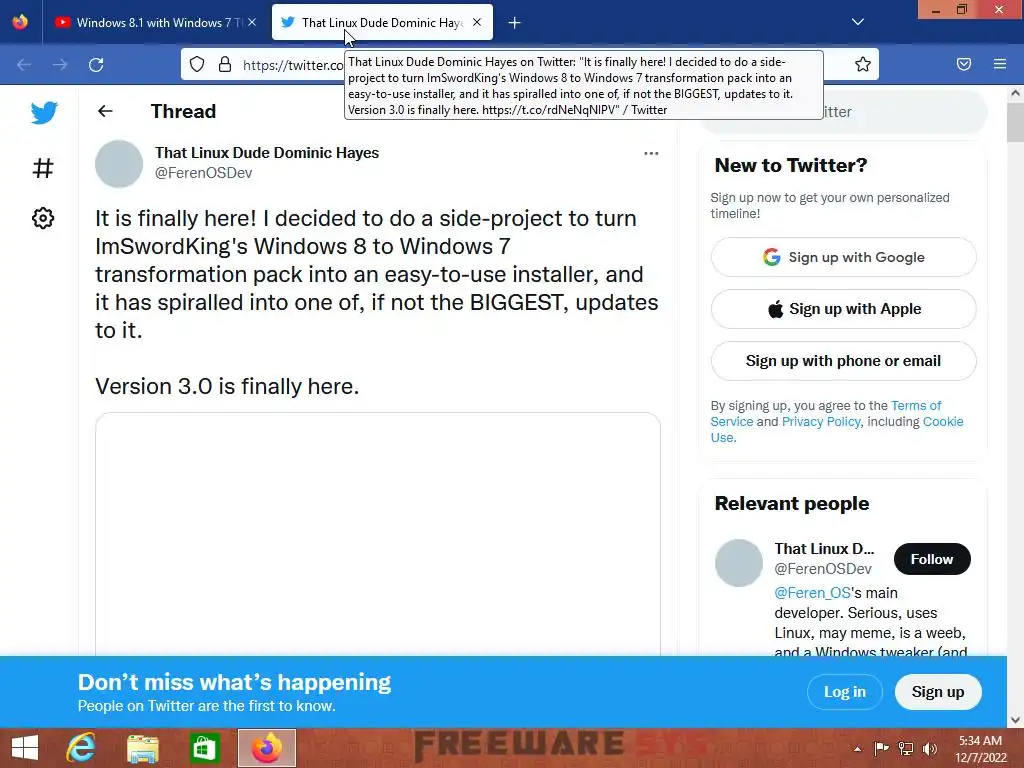Open Twitter settings gear icon
The image size is (1024, 768).
43,218
